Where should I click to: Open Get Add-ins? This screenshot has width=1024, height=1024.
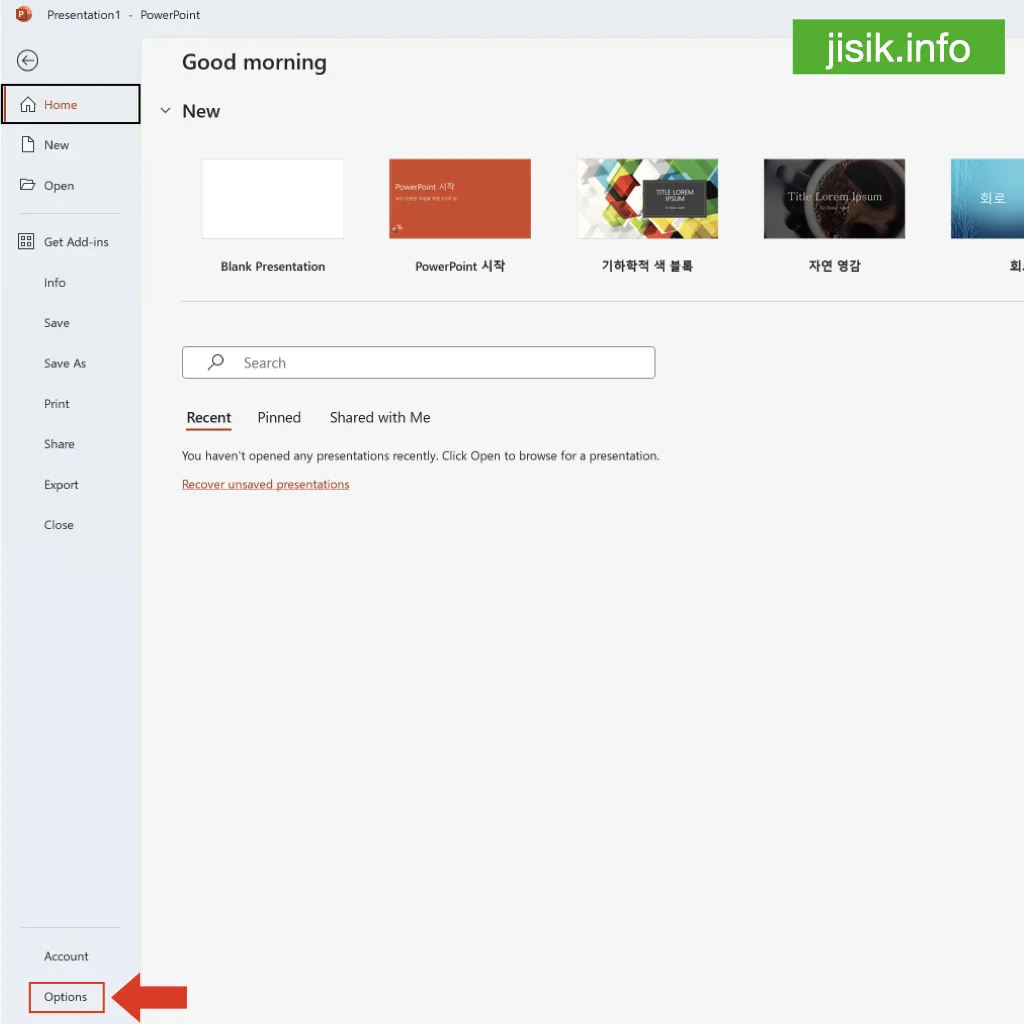71,242
